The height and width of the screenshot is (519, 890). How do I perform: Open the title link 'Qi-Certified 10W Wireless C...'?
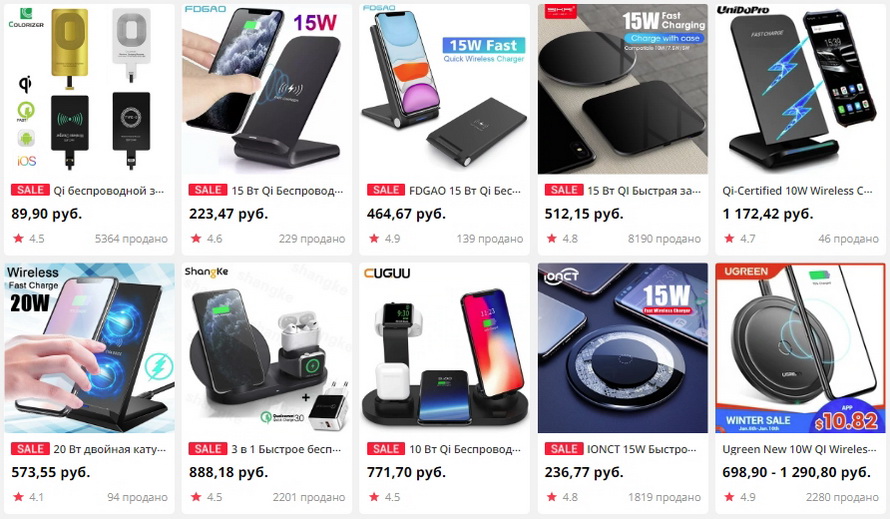click(797, 191)
